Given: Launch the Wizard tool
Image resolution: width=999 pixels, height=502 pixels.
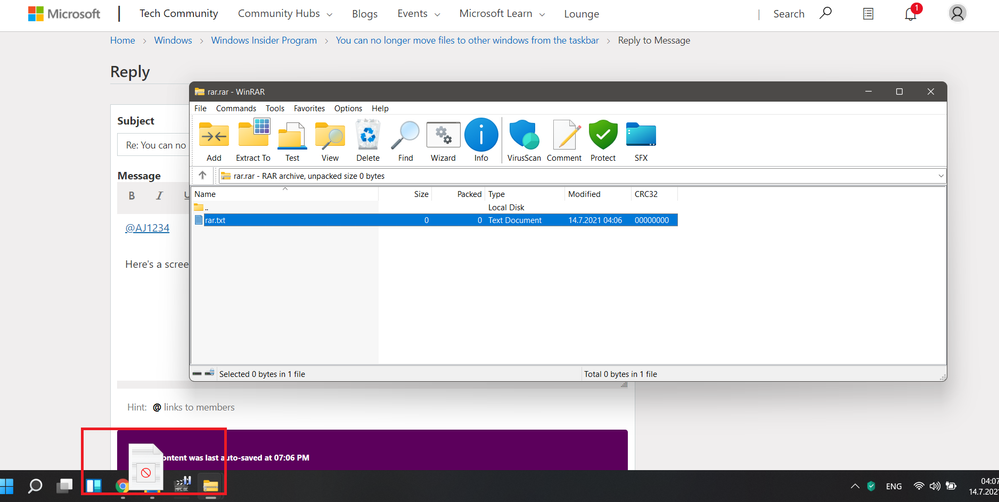Looking at the screenshot, I should (x=443, y=141).
